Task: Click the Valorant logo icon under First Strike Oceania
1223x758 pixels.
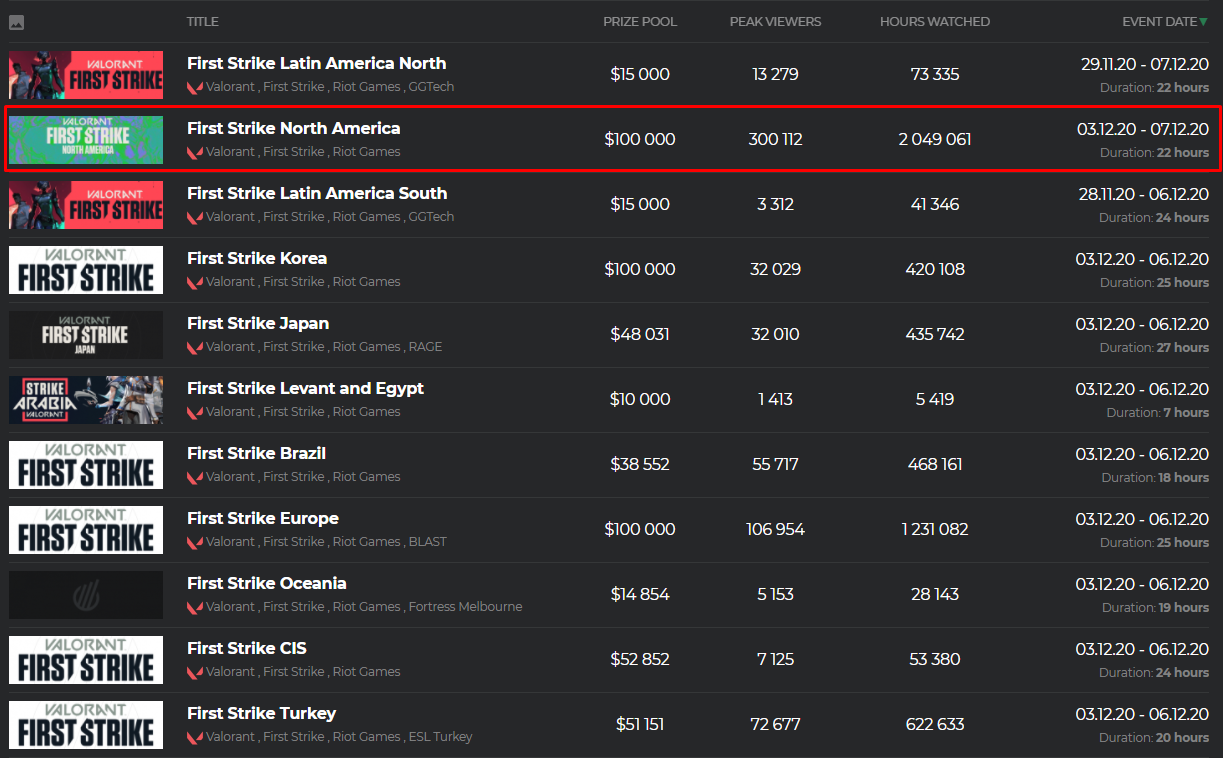Action: click(x=195, y=607)
